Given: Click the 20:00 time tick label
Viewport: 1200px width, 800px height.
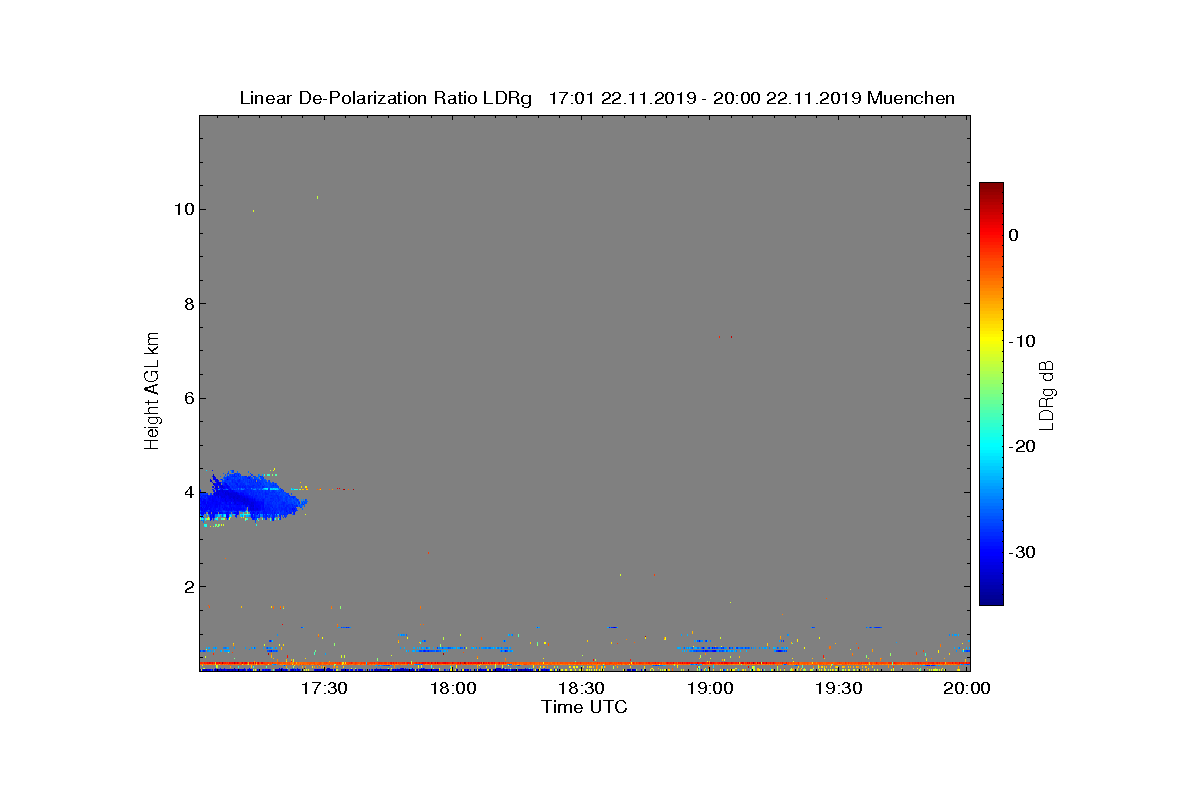Looking at the screenshot, I should click(967, 688).
